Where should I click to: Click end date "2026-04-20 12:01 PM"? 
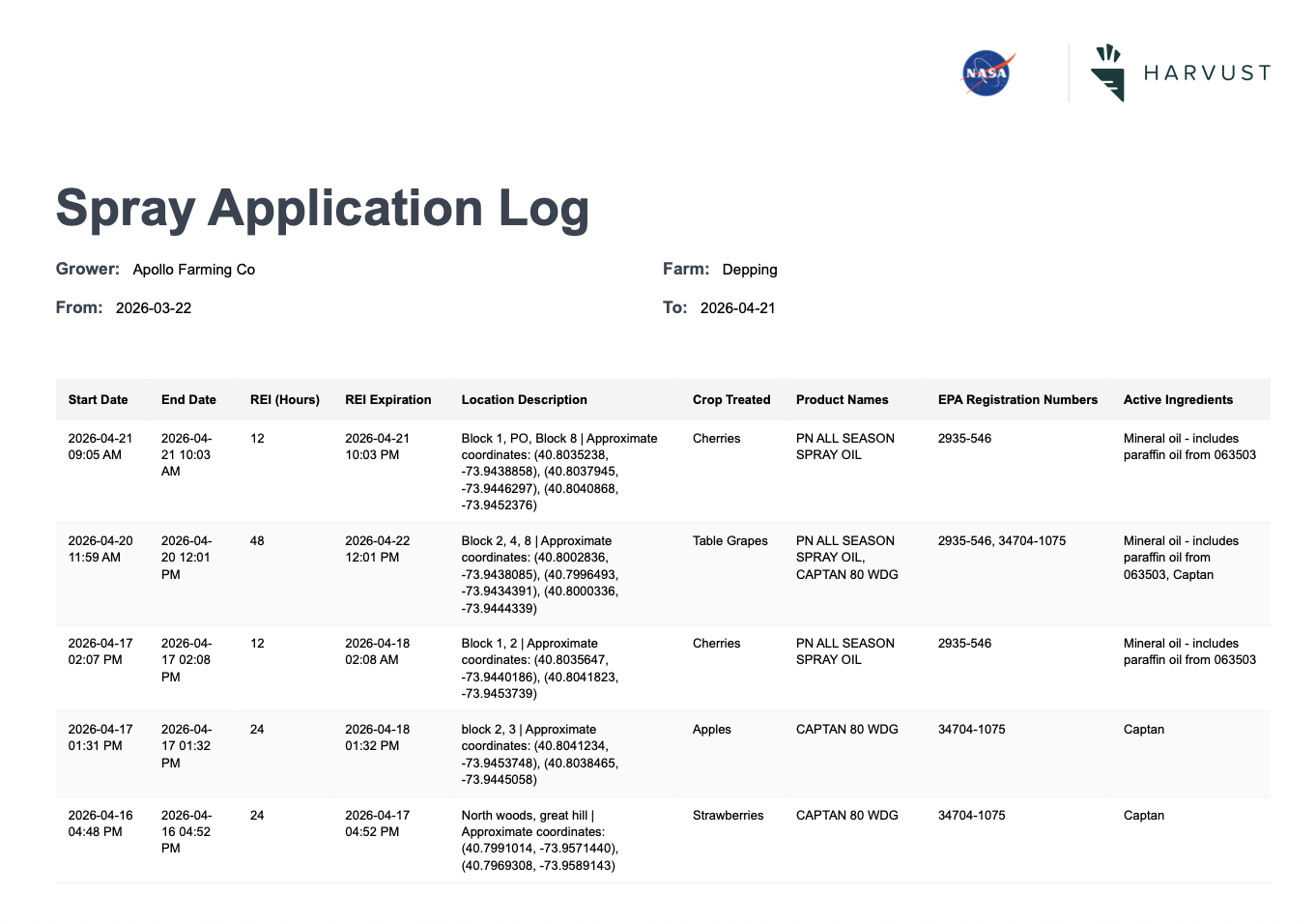click(x=186, y=558)
